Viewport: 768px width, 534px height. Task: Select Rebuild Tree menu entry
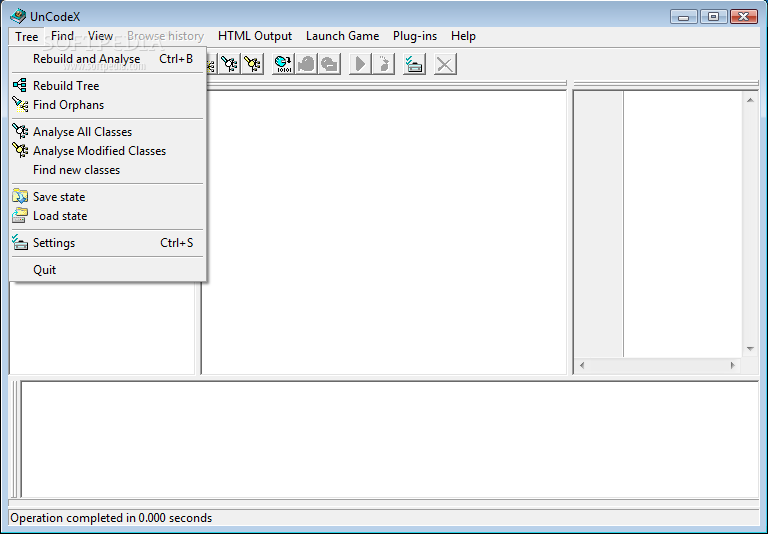click(x=108, y=85)
